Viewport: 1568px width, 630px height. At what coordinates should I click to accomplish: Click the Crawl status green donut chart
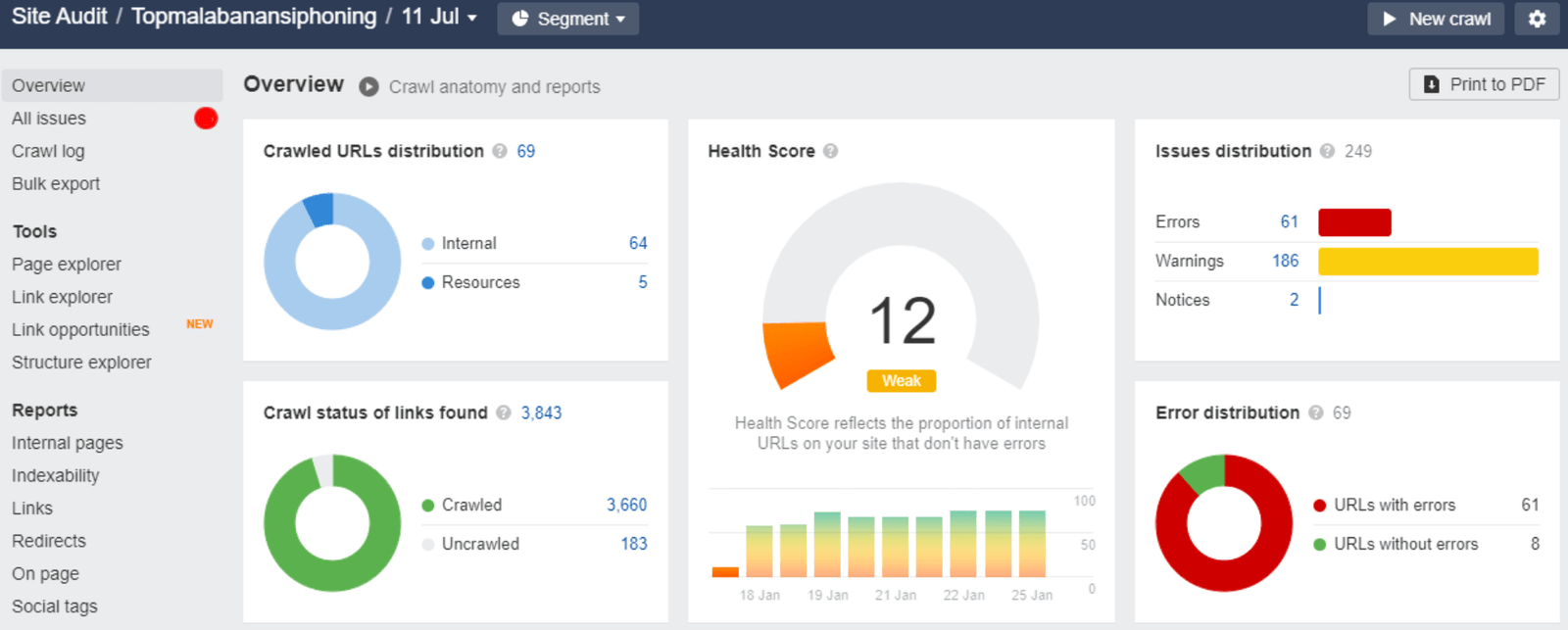tap(332, 523)
